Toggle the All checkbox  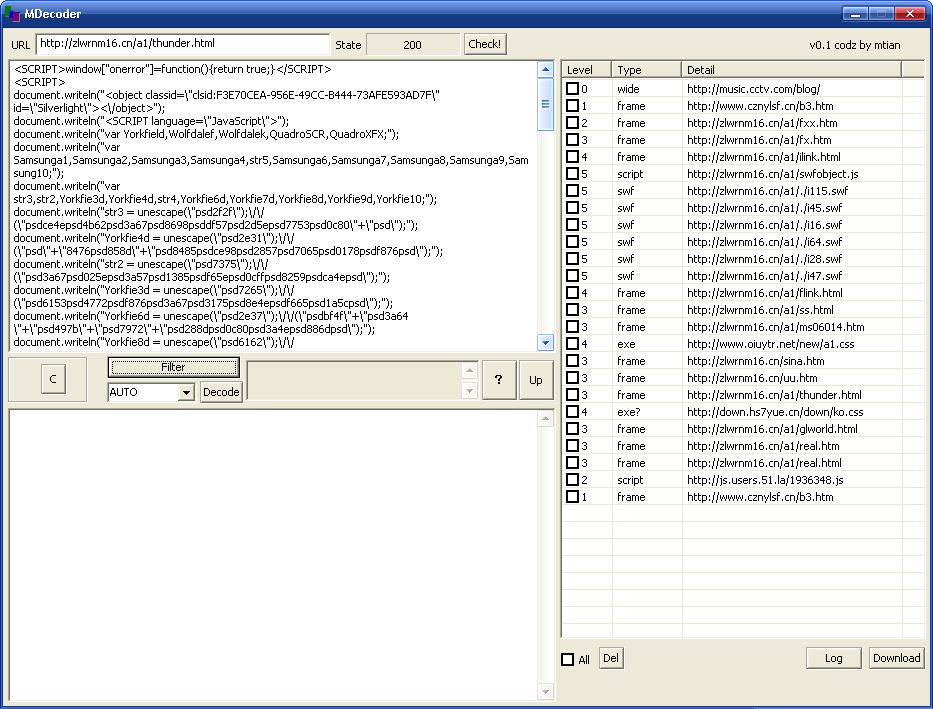tap(568, 659)
